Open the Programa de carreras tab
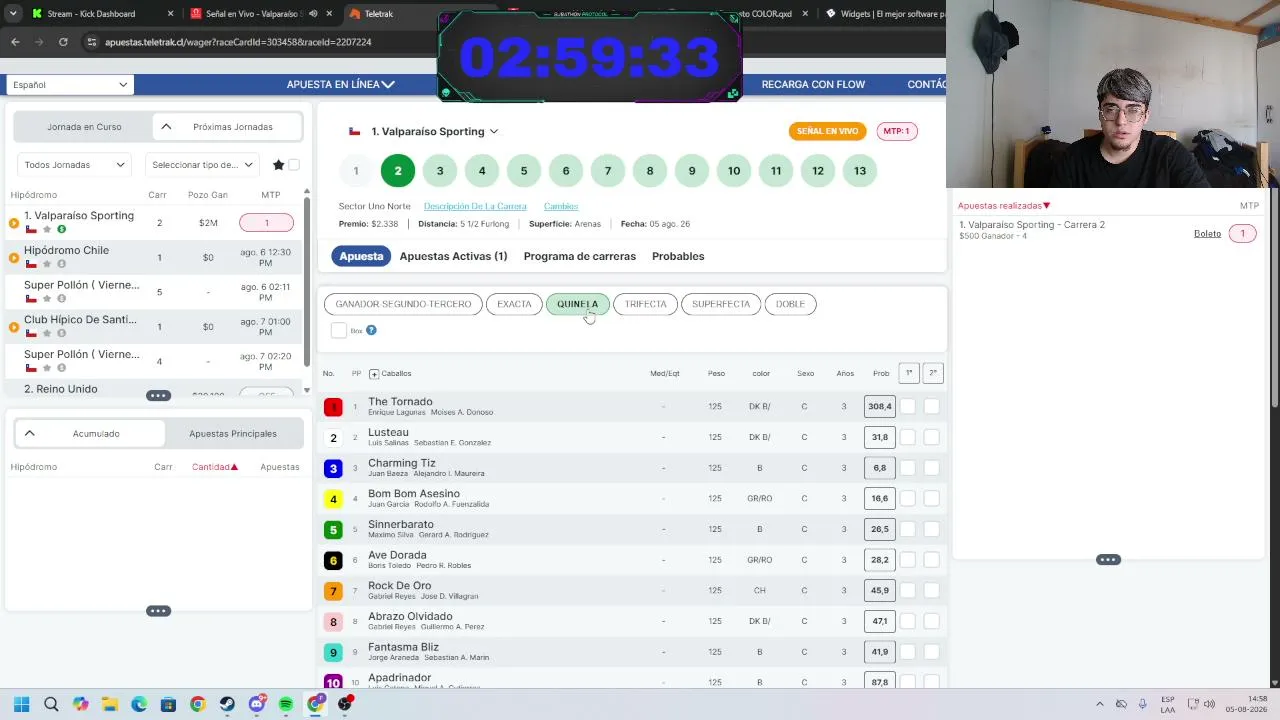The width and height of the screenshot is (1280, 720). click(x=579, y=256)
